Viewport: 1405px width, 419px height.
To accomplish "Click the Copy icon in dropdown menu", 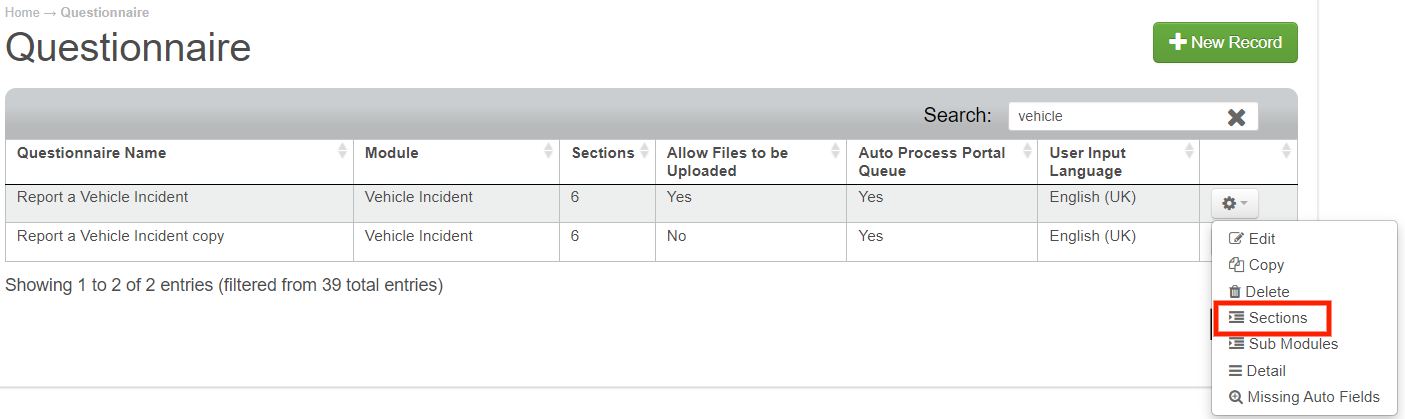I will tap(1236, 265).
